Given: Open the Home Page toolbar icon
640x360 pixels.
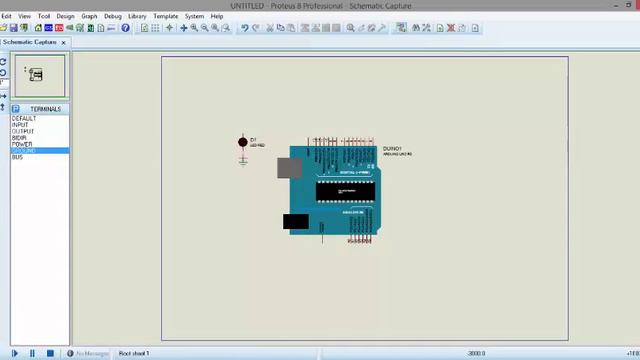Looking at the screenshot, I should pyautogui.click(x=38, y=28).
